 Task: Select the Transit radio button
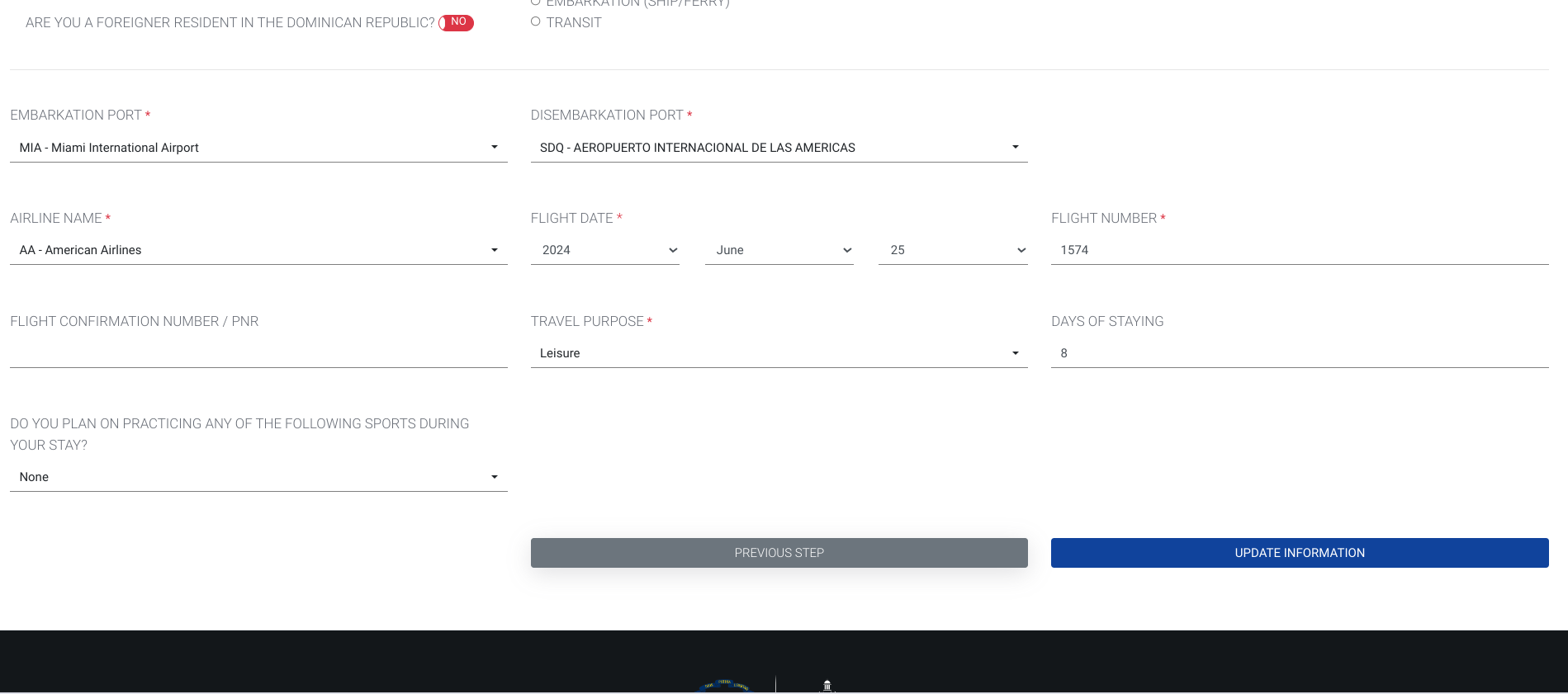pyautogui.click(x=536, y=22)
